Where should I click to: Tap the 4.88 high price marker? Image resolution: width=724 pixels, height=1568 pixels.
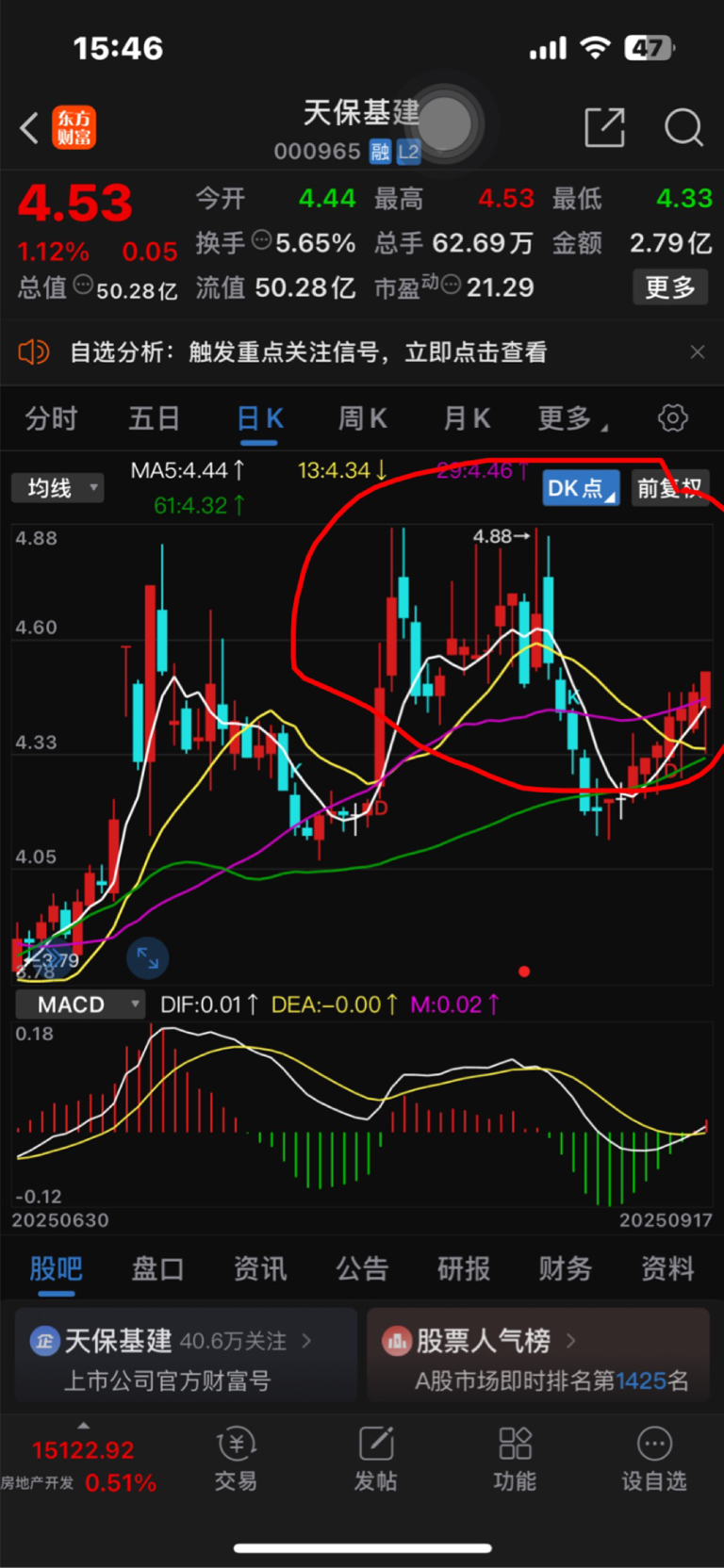502,536
